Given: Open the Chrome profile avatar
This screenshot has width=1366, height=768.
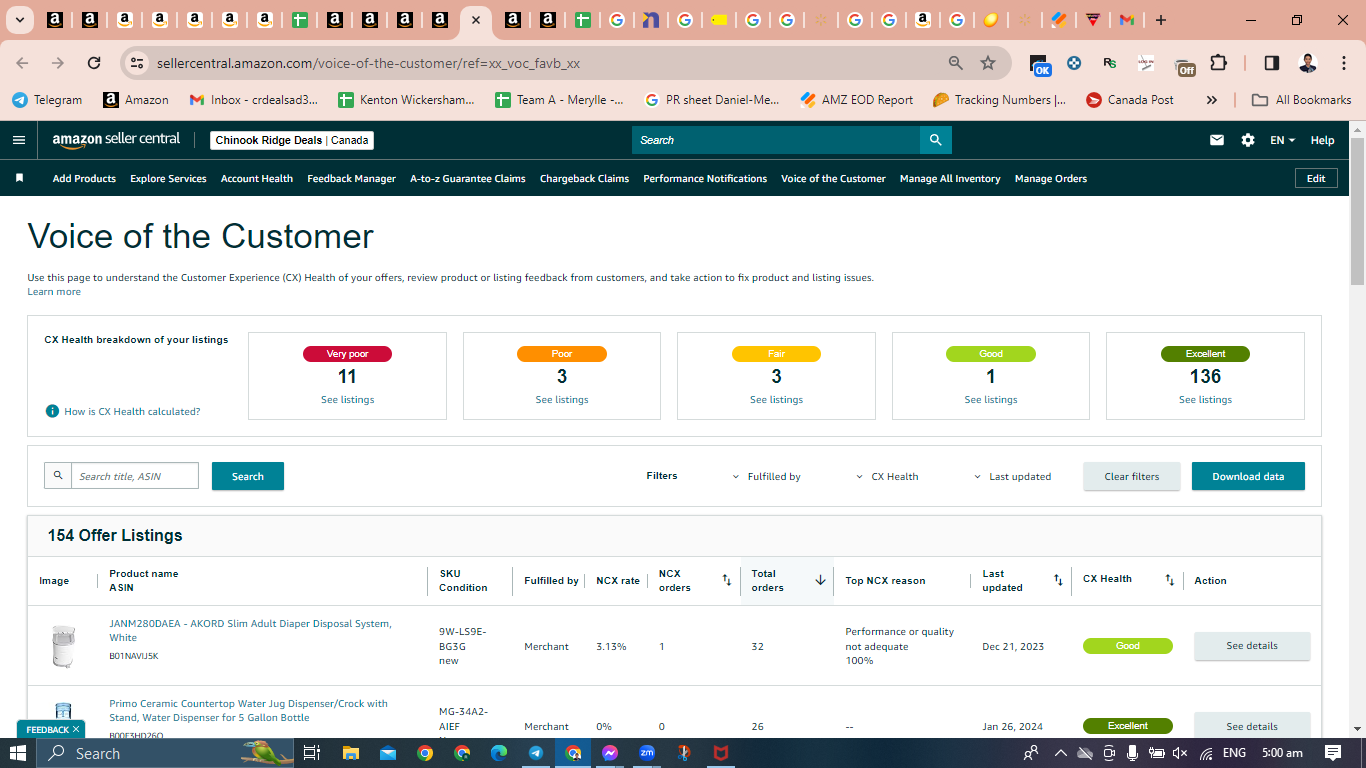Looking at the screenshot, I should pos(1307,63).
